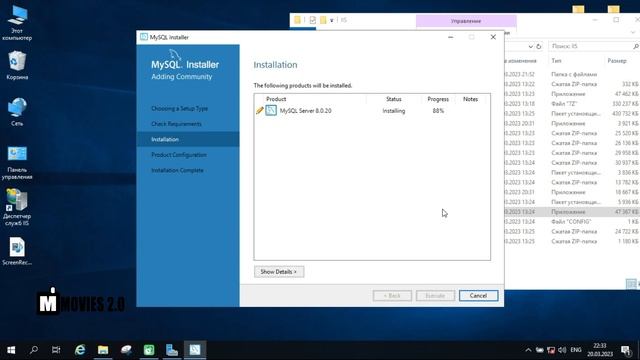Viewport: 640px width, 360px height.
Task: Click the MySQL Server 8.0.20 product icon
Action: coord(271,110)
